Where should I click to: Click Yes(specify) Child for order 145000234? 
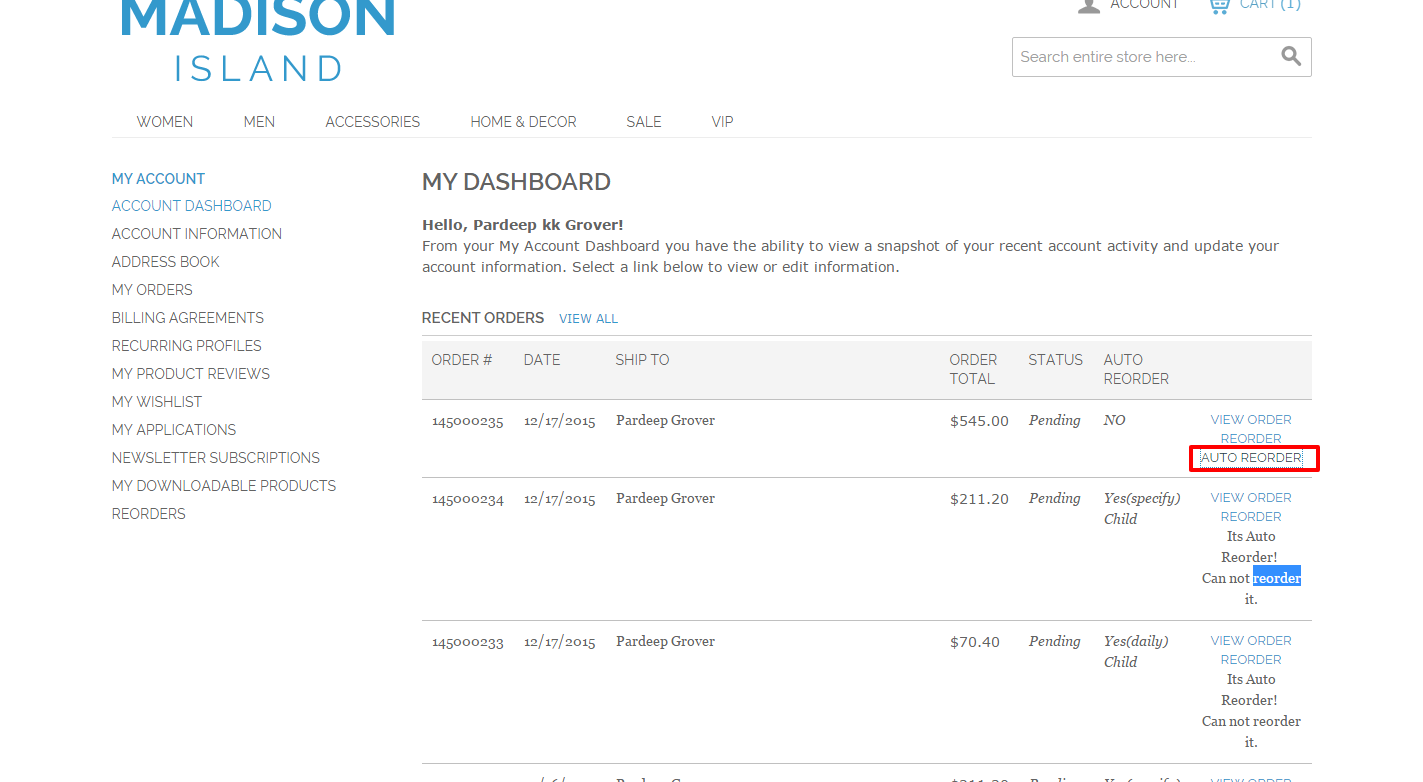(1142, 508)
